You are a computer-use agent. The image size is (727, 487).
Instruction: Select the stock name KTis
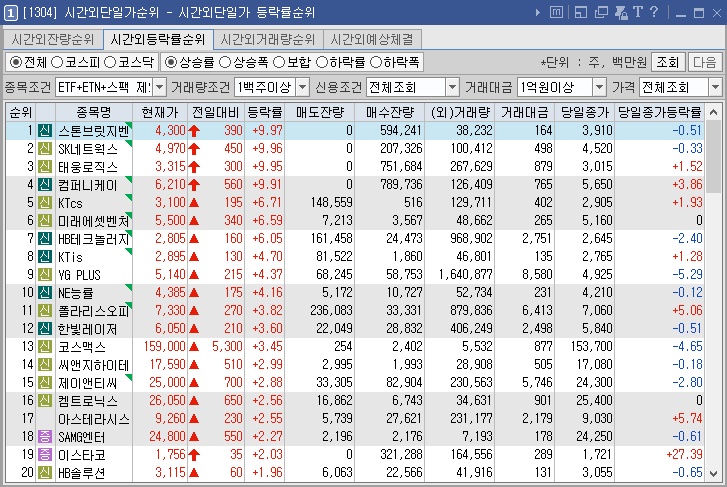pos(70,257)
